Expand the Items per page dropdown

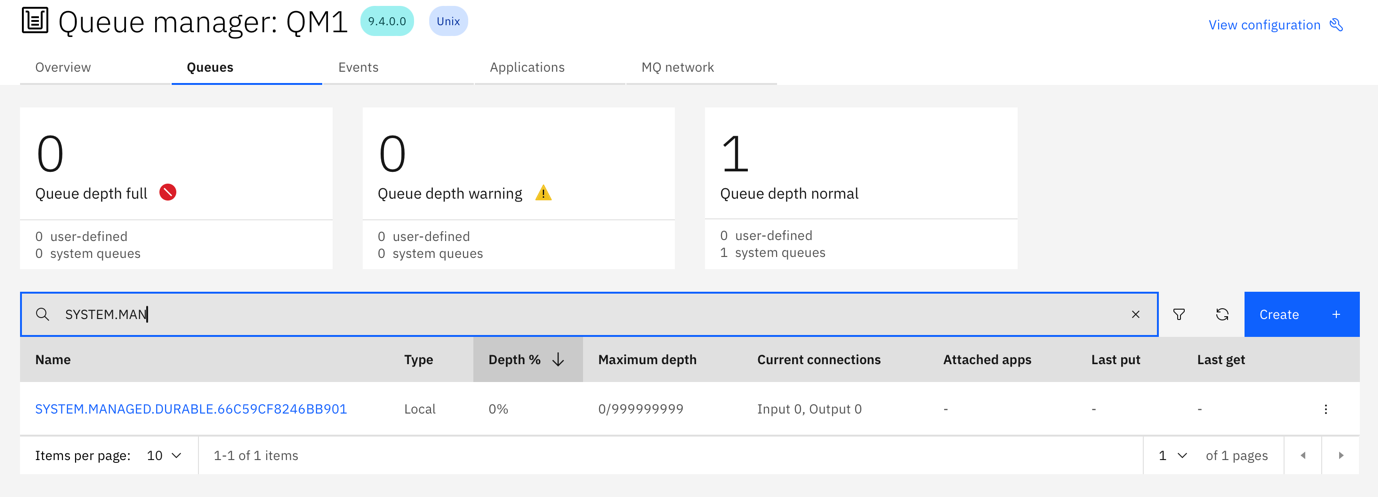[164, 456]
